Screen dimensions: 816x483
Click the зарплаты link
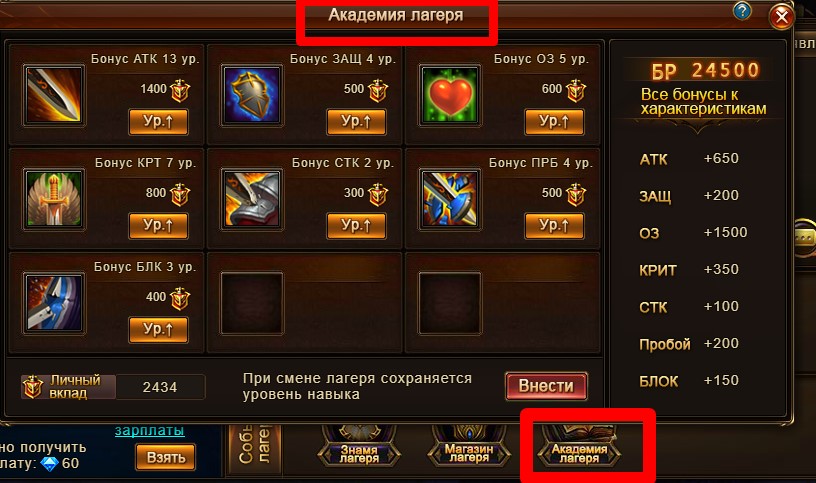tap(149, 430)
